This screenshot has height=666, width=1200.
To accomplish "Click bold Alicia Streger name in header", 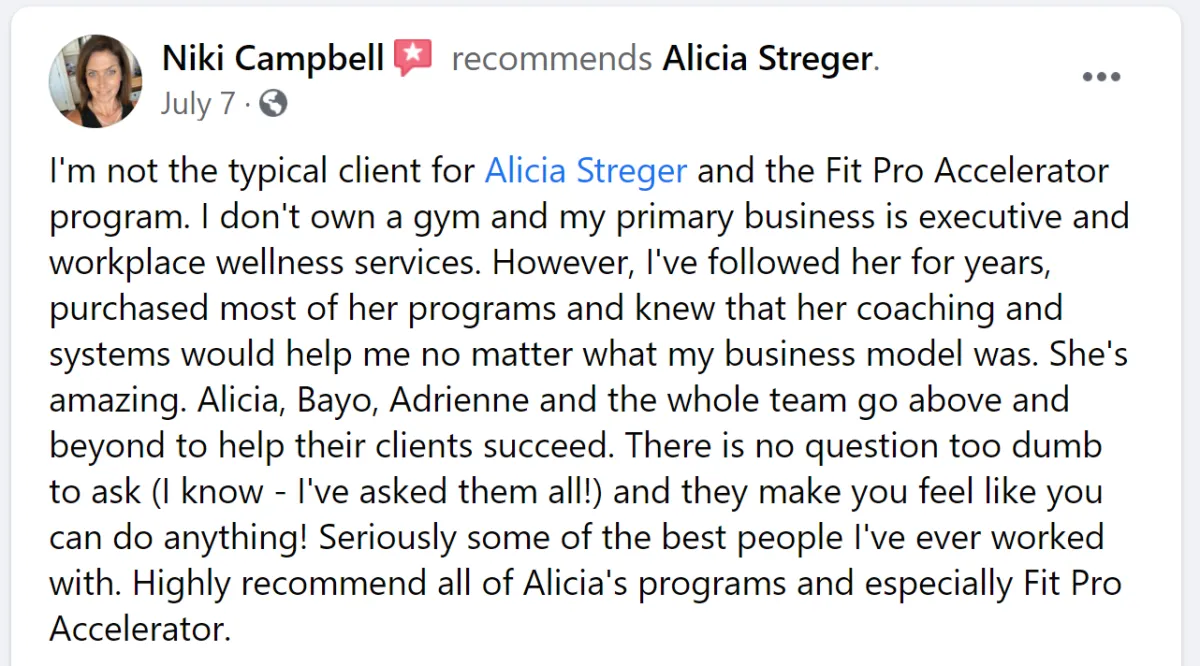I will [x=768, y=58].
